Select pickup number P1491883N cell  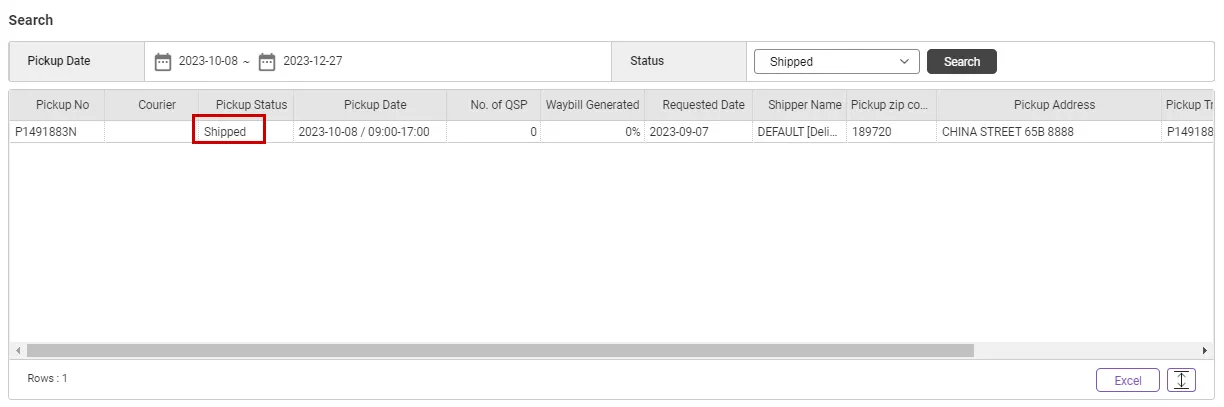[x=46, y=132]
